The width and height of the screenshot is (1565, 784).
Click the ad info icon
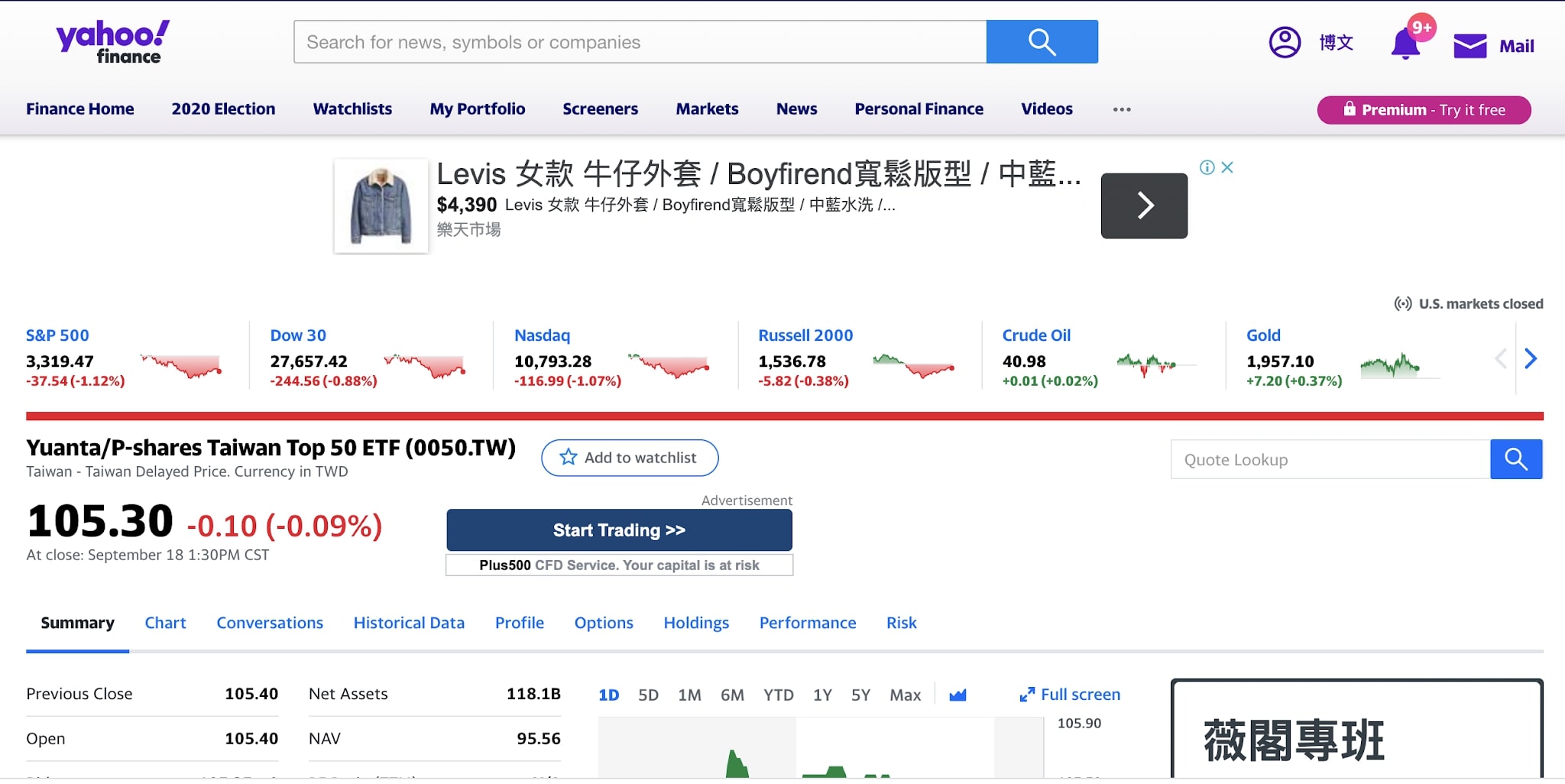click(1207, 167)
